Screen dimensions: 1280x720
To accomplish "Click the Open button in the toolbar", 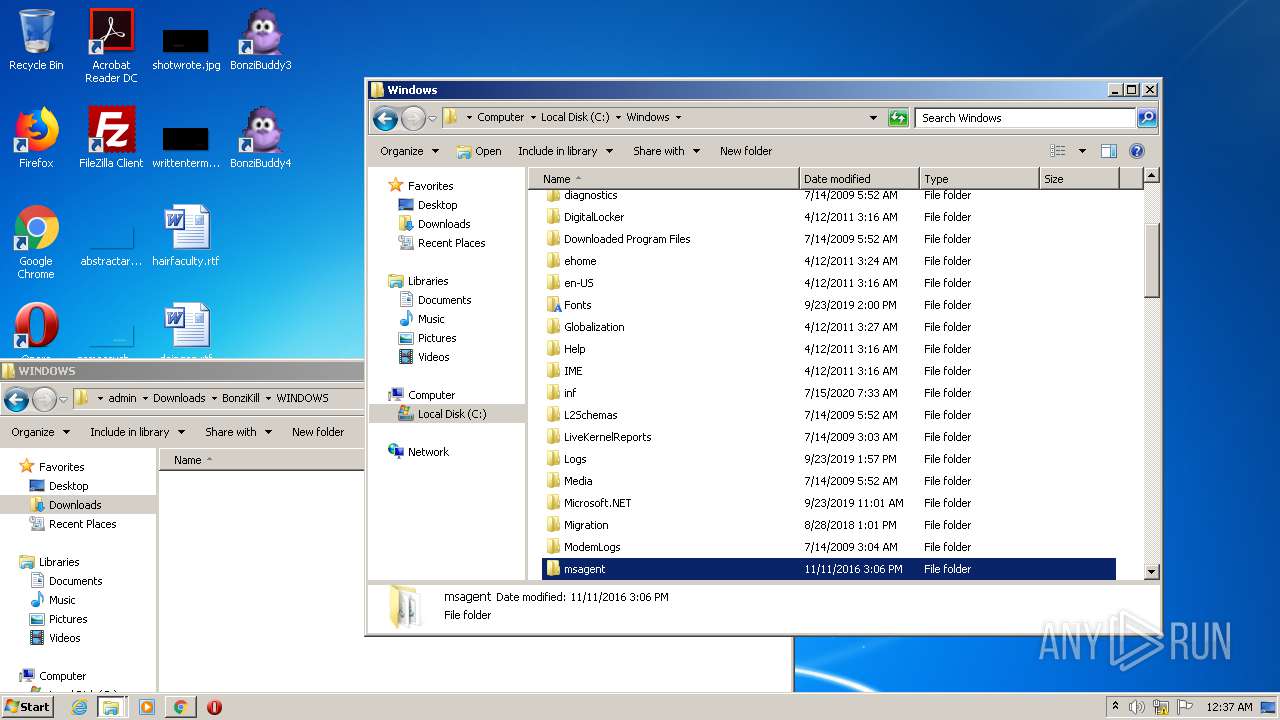I will 479,151.
